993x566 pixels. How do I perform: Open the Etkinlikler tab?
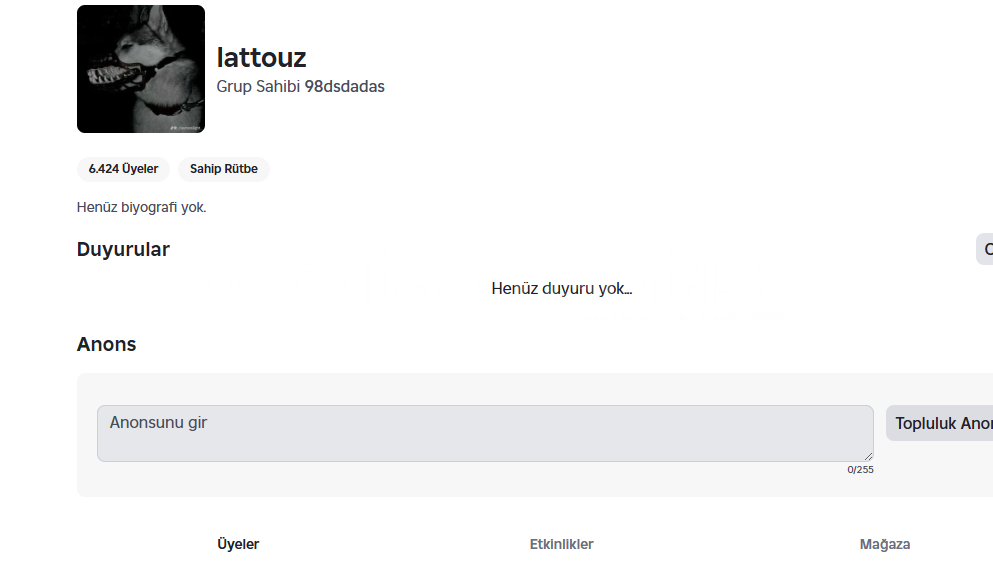(561, 544)
